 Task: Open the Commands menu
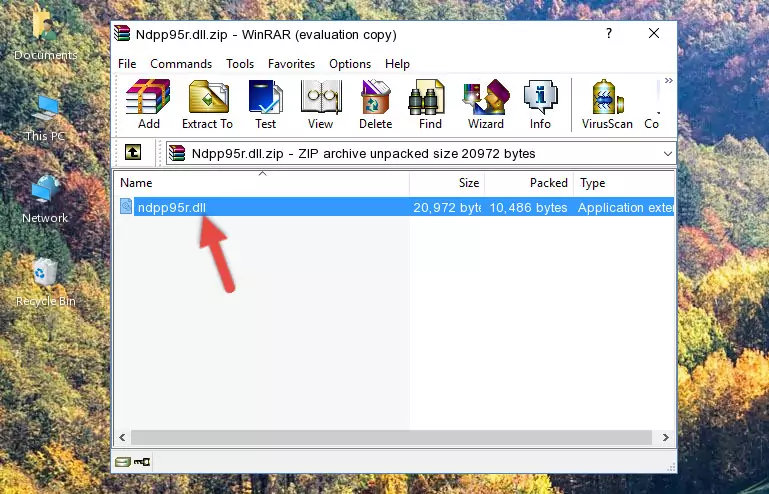point(181,64)
